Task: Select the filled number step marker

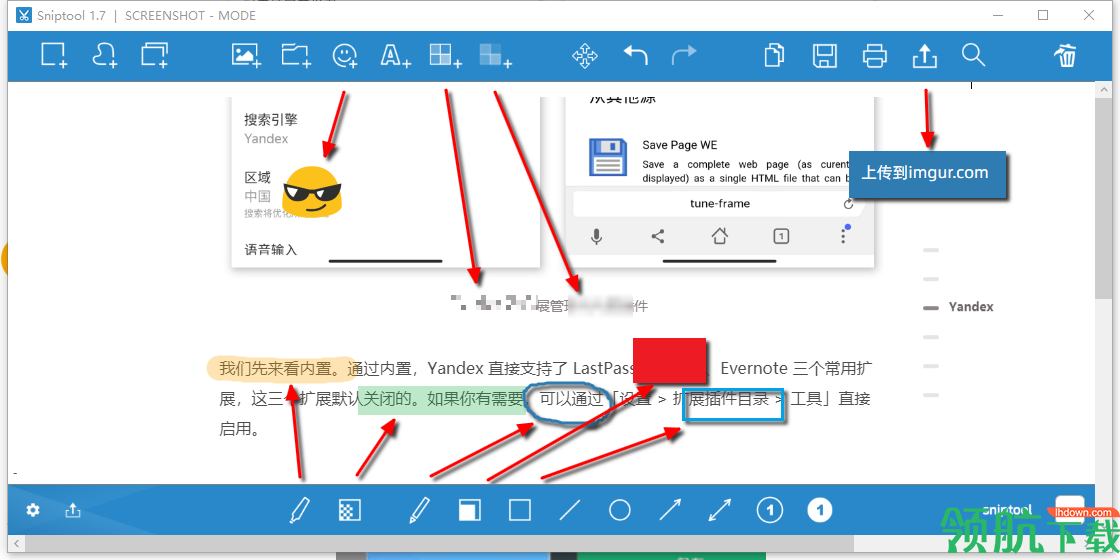Action: 820,510
